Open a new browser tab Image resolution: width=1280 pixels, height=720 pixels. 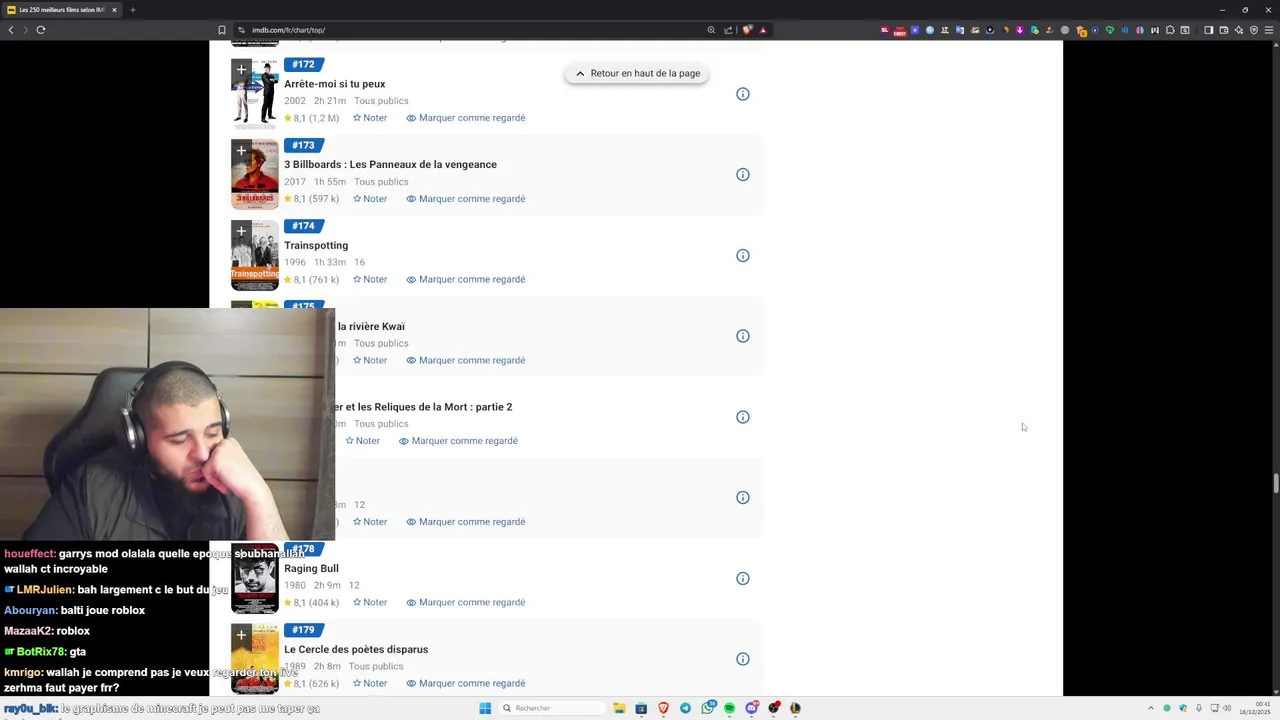pyautogui.click(x=132, y=10)
